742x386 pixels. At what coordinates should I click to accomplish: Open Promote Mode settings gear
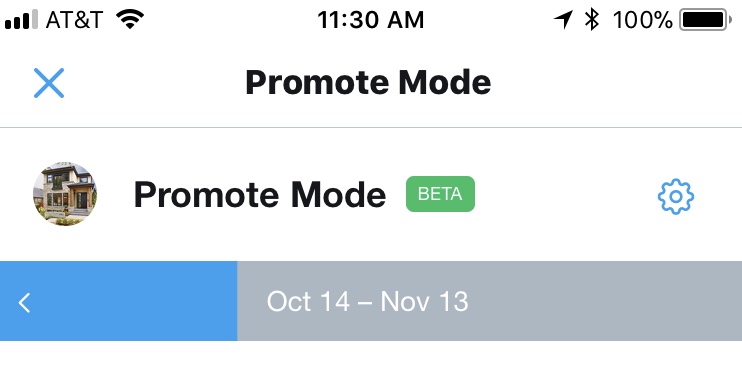coord(676,196)
